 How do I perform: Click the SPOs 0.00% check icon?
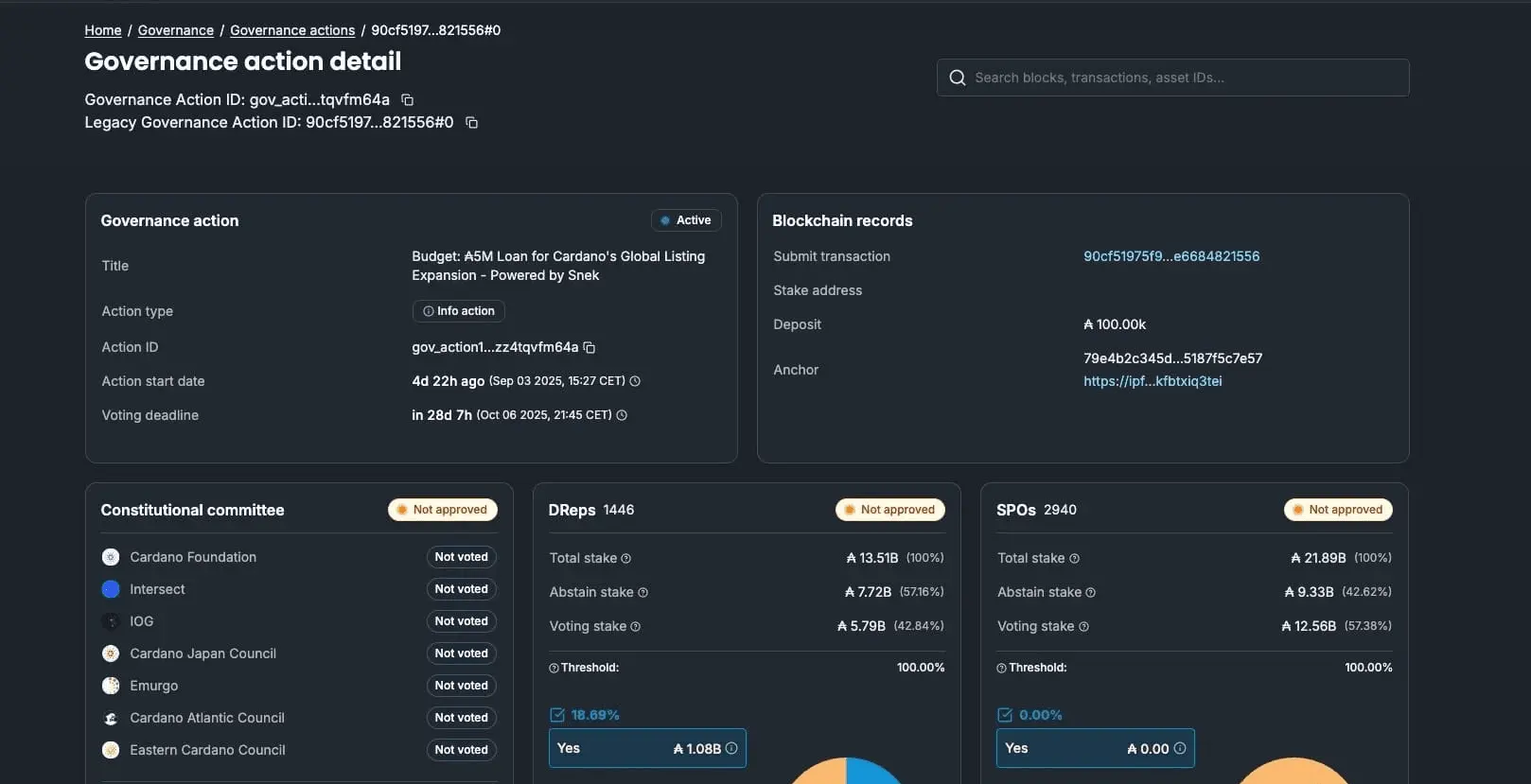(x=1005, y=715)
